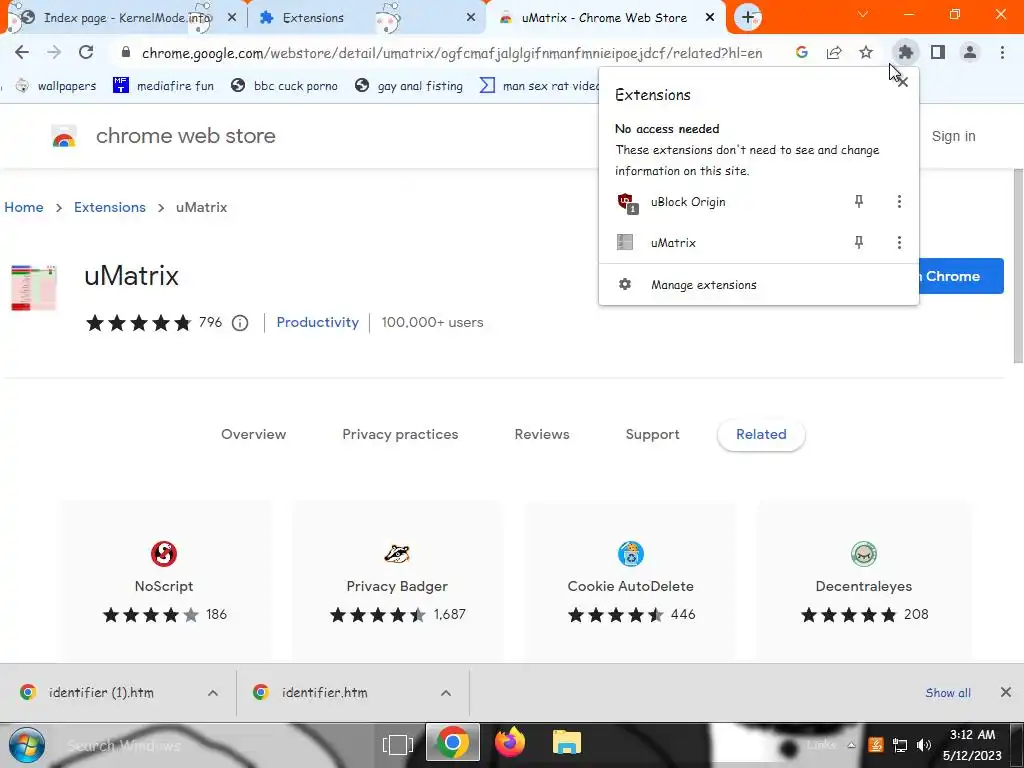Open rating info icon next to 796
The image size is (1024, 768).
tap(240, 323)
